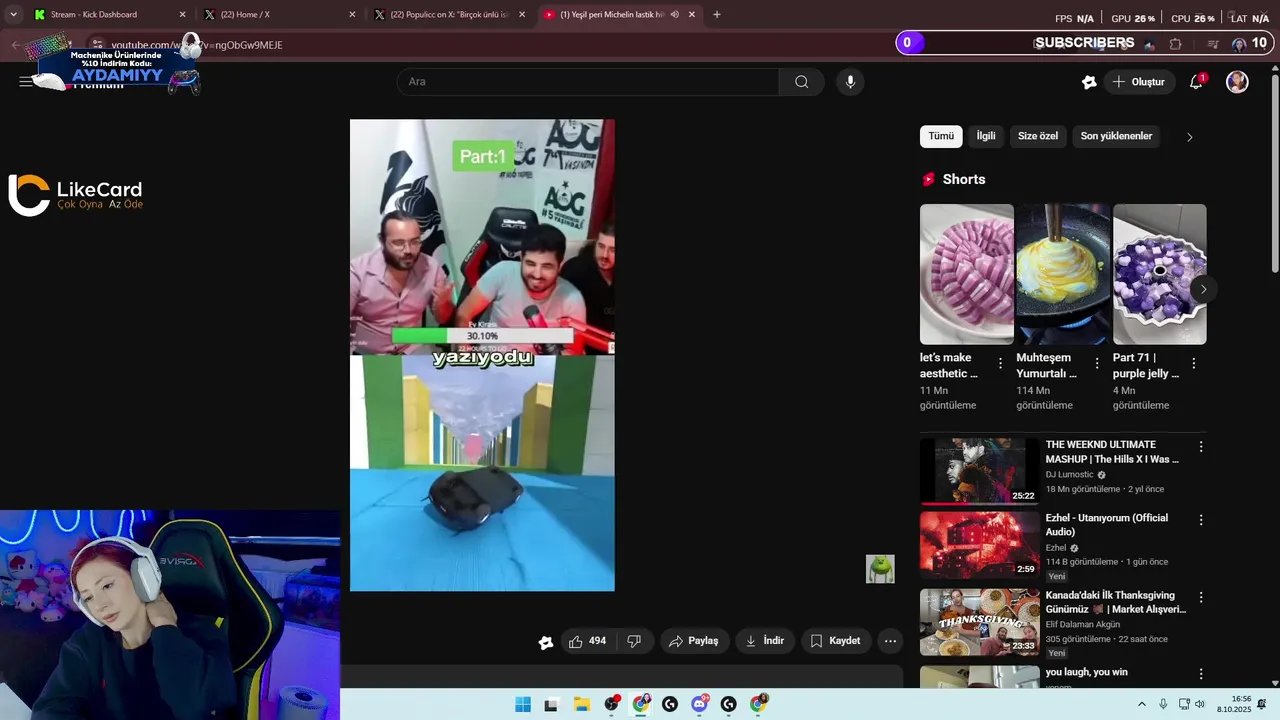Select the Son yüklenenler filter chip
Screen dimensions: 1280x720
pyautogui.click(x=1116, y=136)
